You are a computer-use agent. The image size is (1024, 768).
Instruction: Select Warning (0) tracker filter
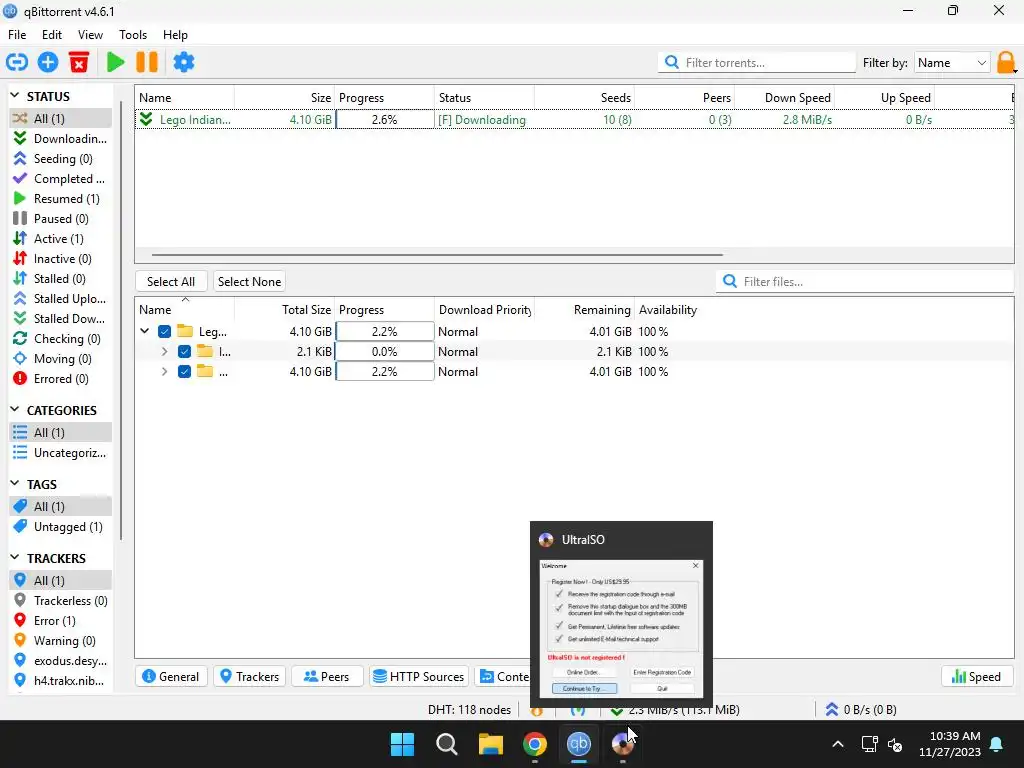pyautogui.click(x=61, y=641)
